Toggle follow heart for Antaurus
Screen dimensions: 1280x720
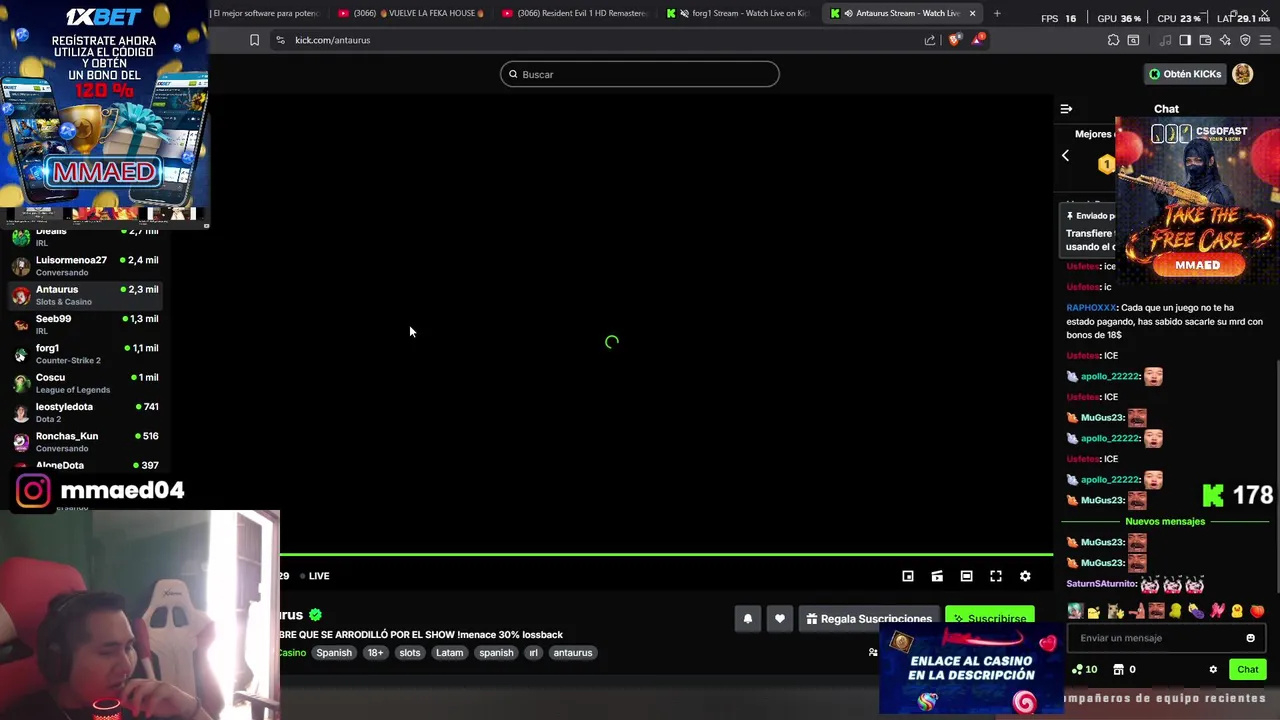click(x=780, y=619)
